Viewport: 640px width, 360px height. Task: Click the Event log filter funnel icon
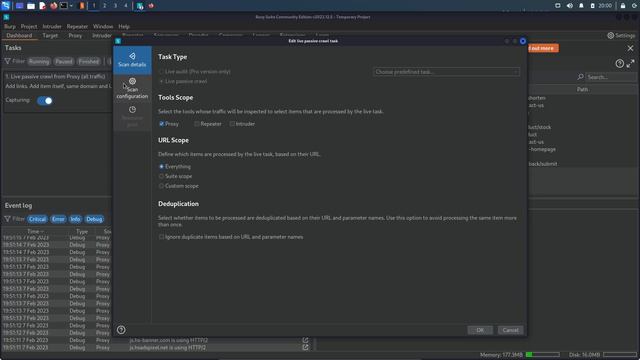(7, 219)
